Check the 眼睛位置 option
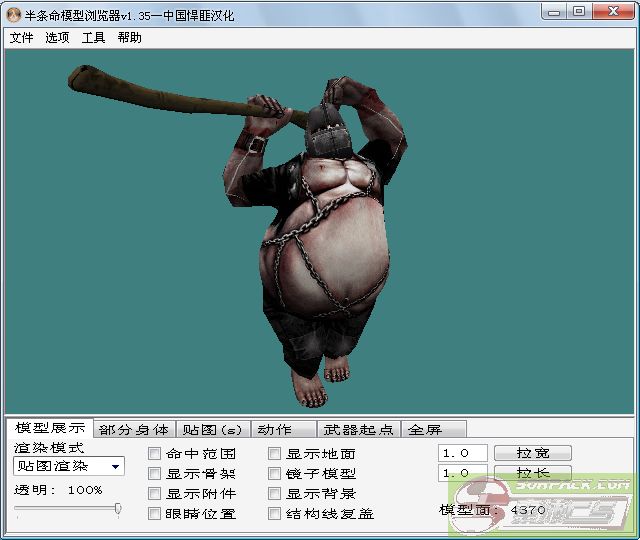The image size is (640, 540). coord(155,514)
